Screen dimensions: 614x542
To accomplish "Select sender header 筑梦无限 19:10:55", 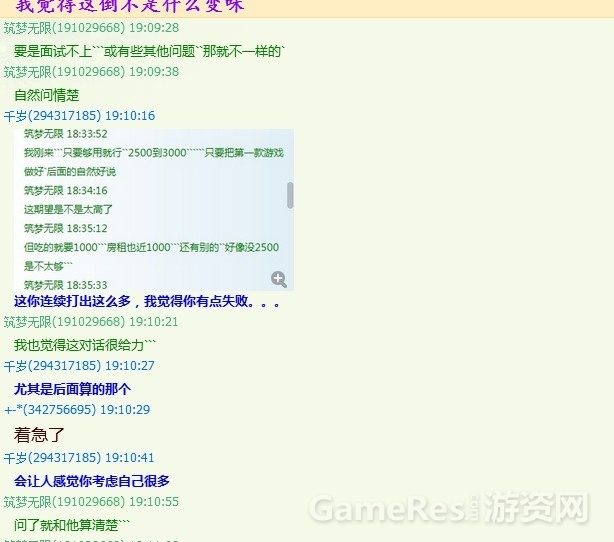I will pos(91,502).
